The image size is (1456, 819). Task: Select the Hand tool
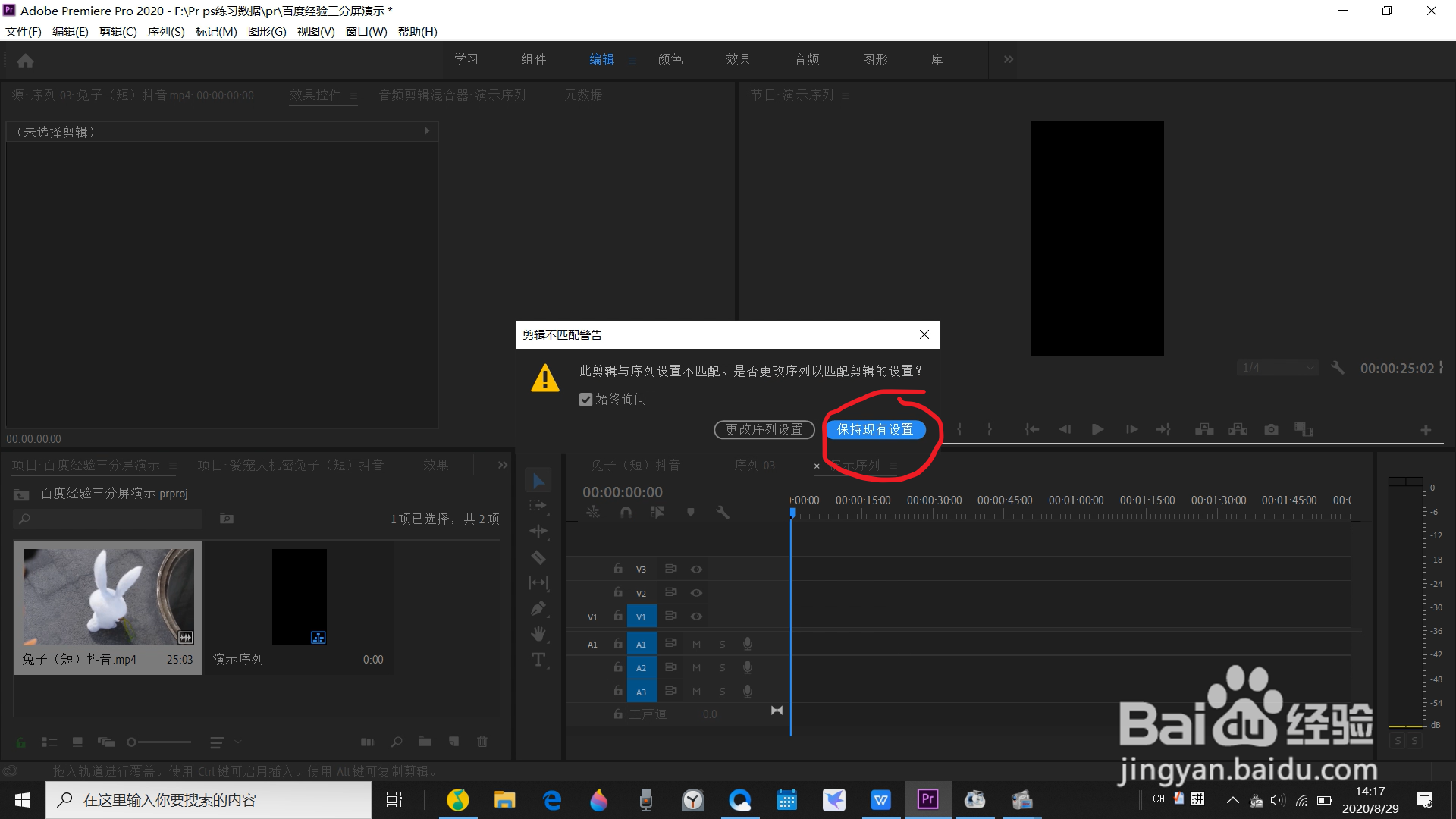[x=538, y=633]
